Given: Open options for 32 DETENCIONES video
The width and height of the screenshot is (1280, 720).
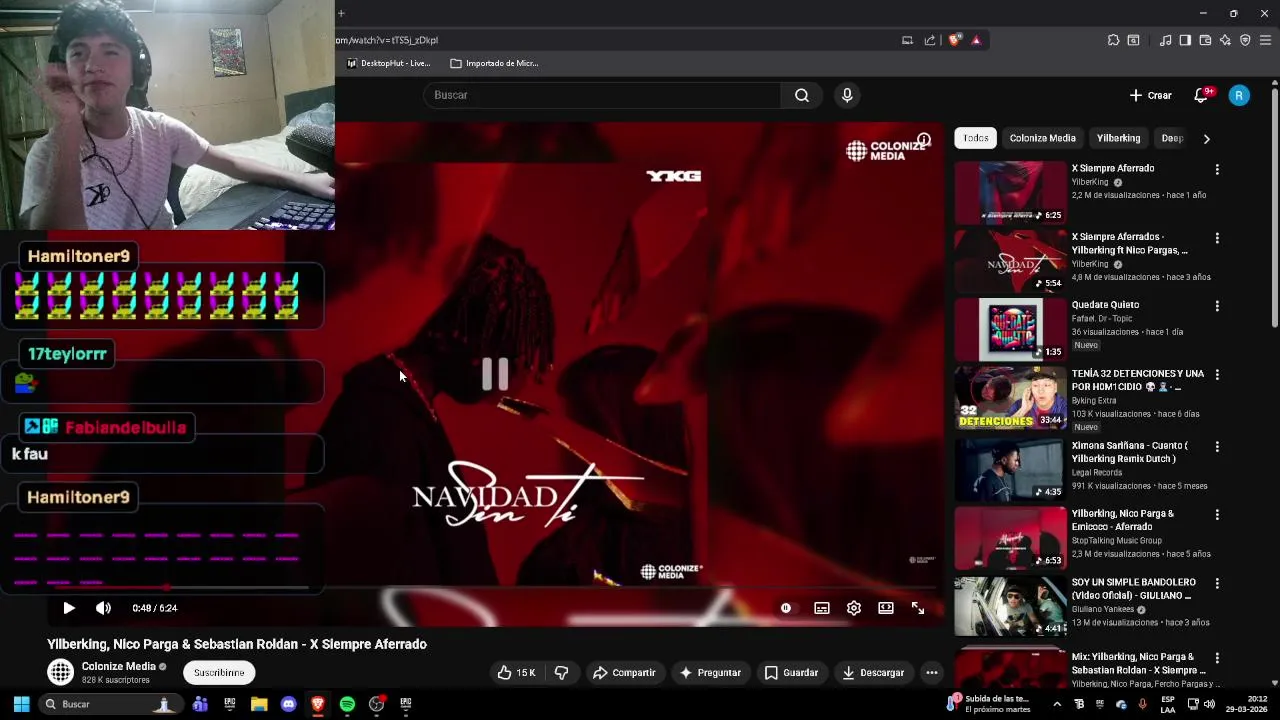Looking at the screenshot, I should (x=1217, y=375).
